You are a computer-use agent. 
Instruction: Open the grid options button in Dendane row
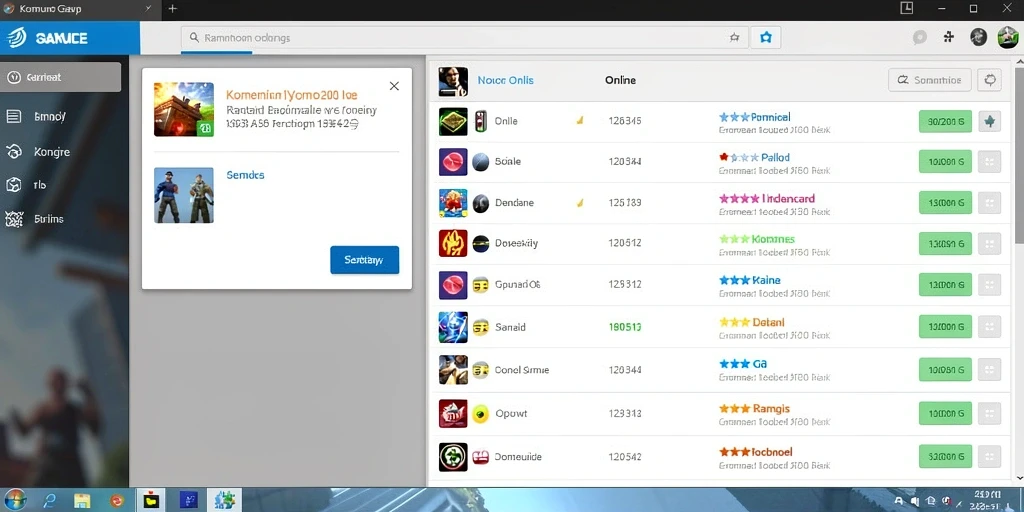(989, 202)
